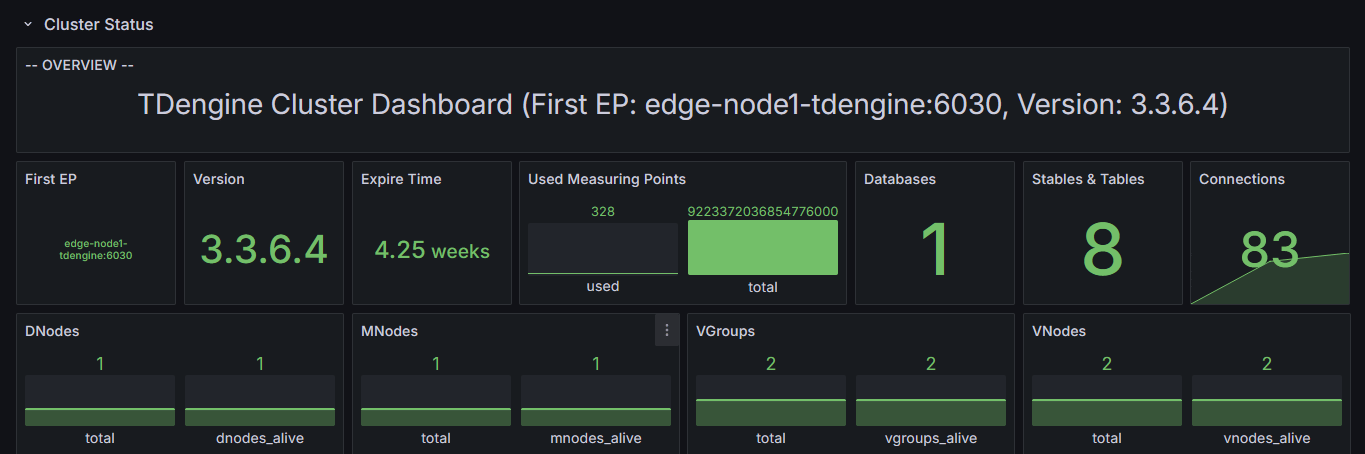Click the dnodes_alive bar gauge
The width and height of the screenshot is (1365, 454).
click(260, 401)
